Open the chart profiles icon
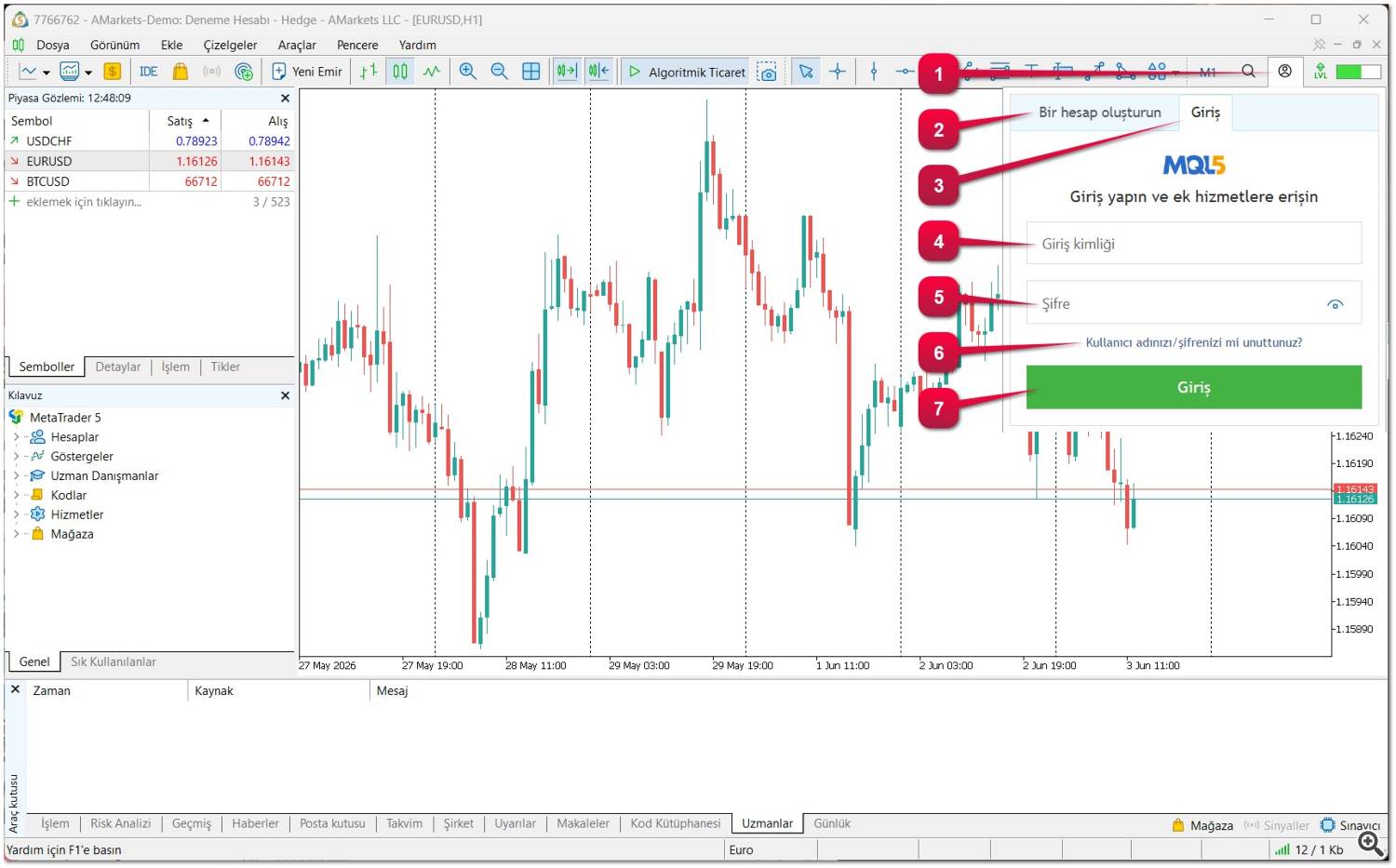The width and height of the screenshot is (1396, 868). [28, 72]
